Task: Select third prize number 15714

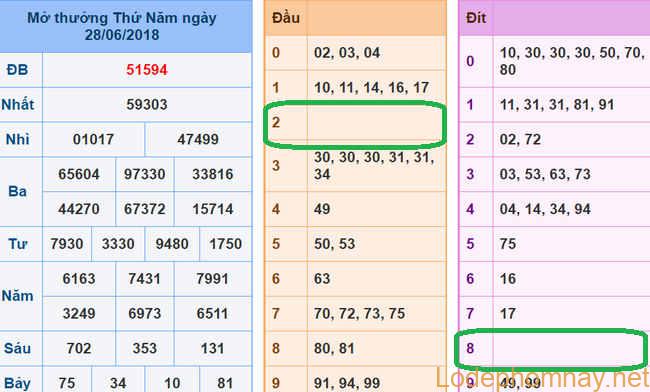Action: click(x=213, y=209)
